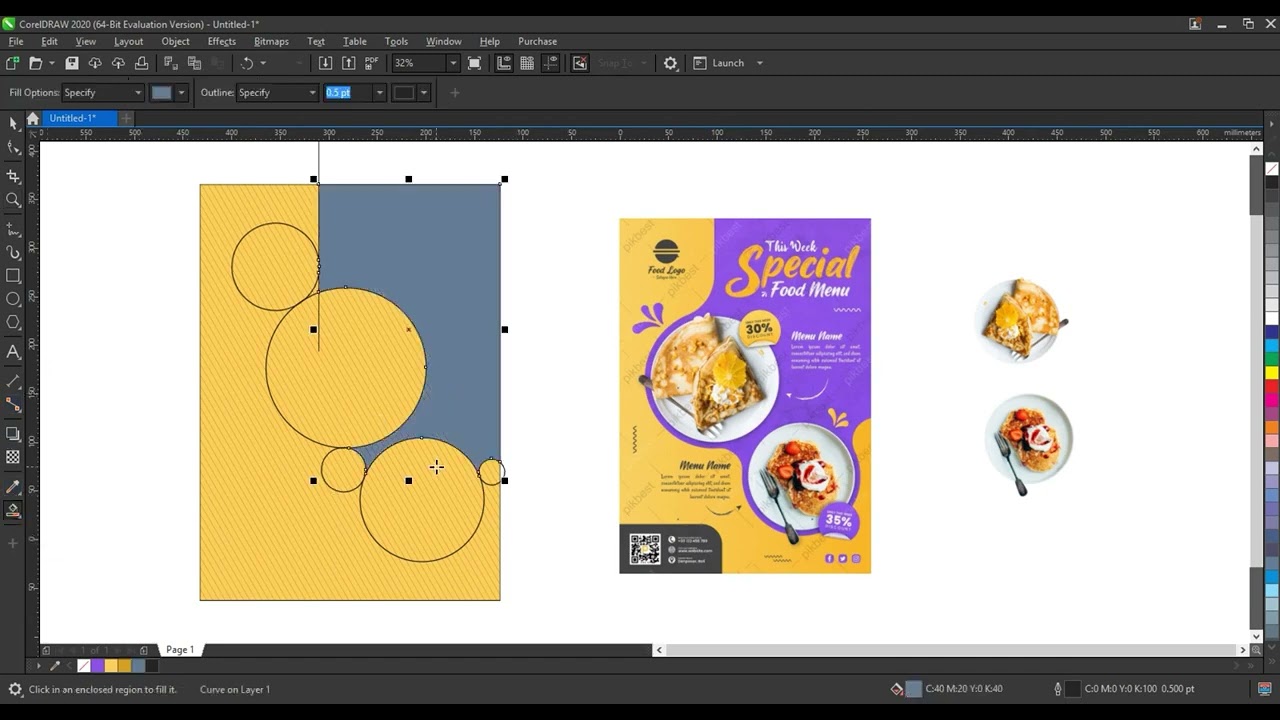Screen dimensions: 1280x720
Task: Click the outline width field showing 0.5 pt
Action: click(348, 93)
